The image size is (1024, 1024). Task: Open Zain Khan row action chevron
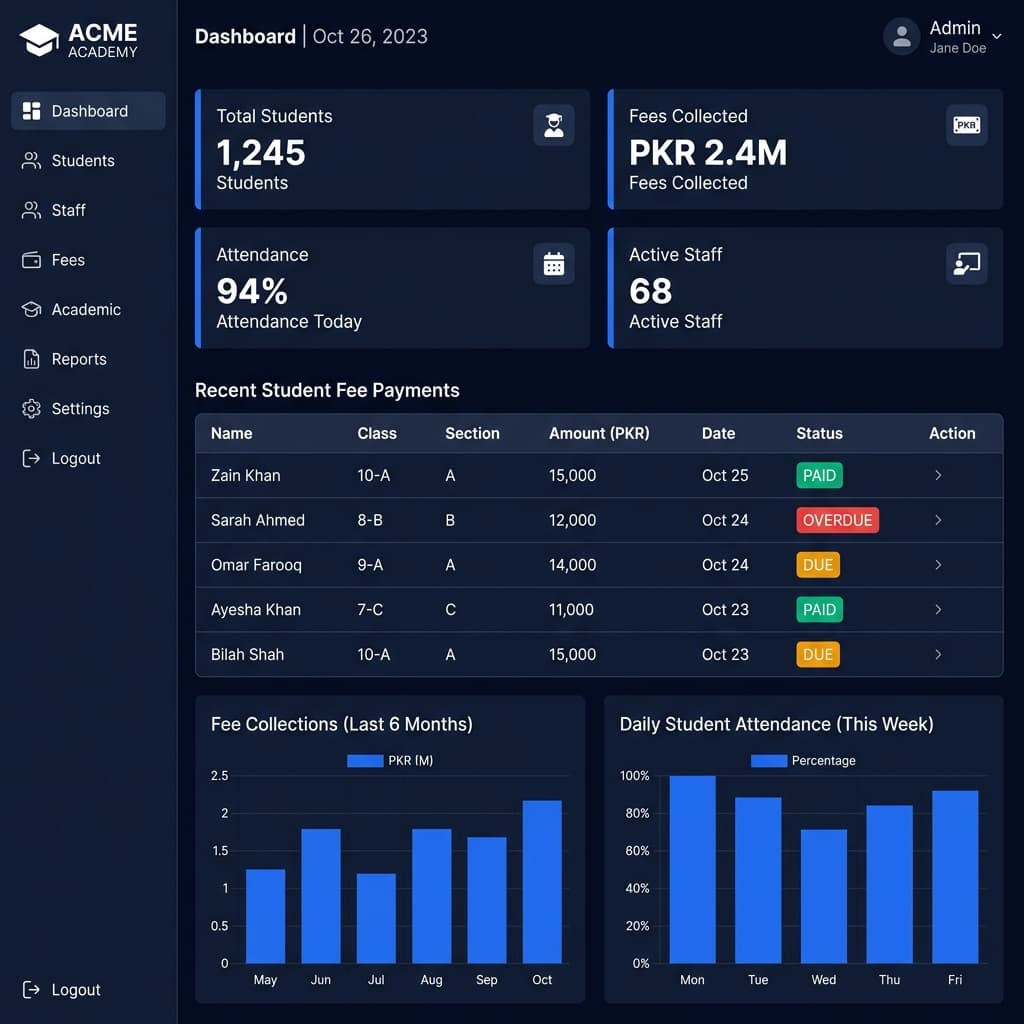[938, 475]
